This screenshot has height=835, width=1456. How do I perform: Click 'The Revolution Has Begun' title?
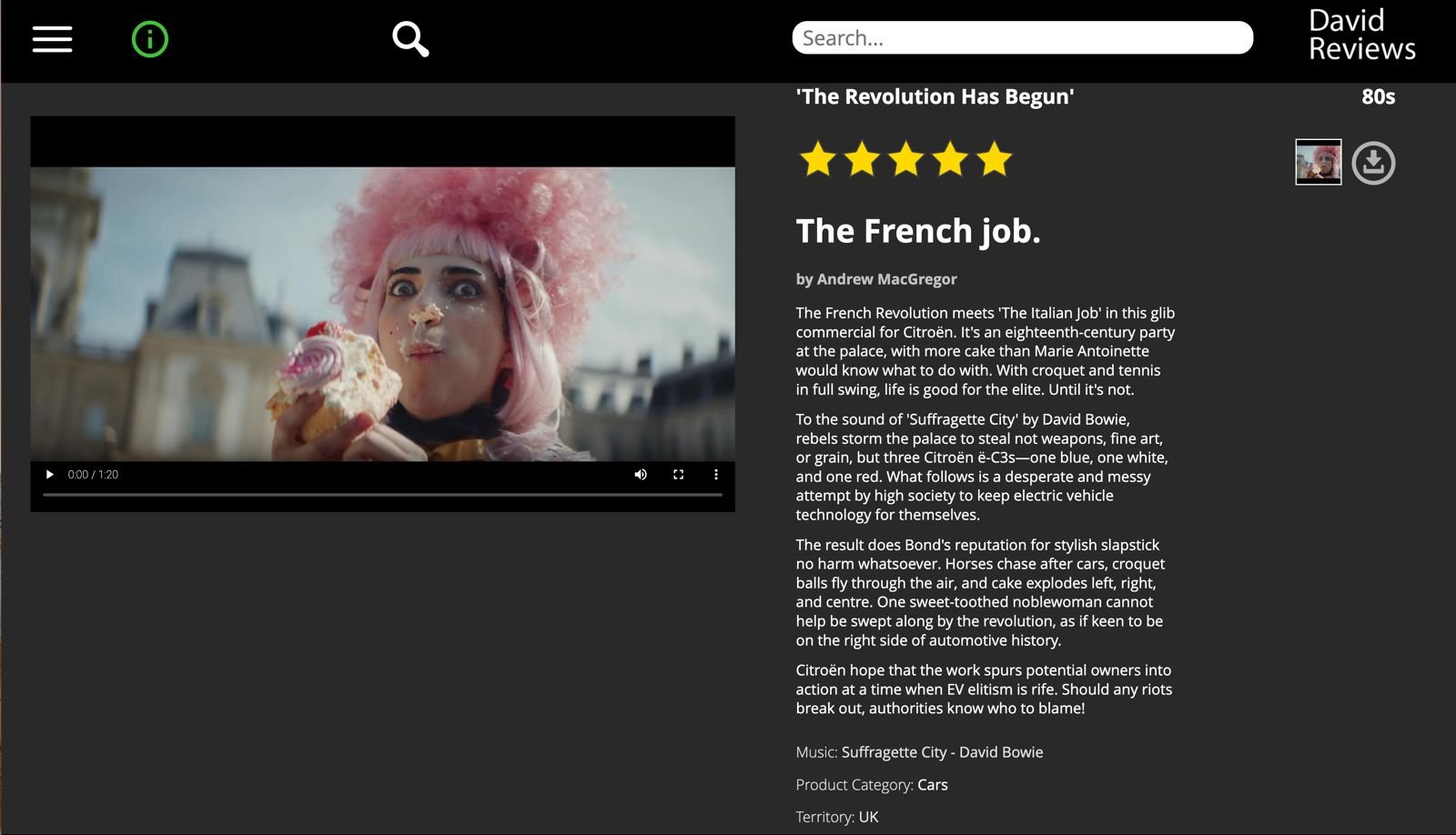point(935,96)
